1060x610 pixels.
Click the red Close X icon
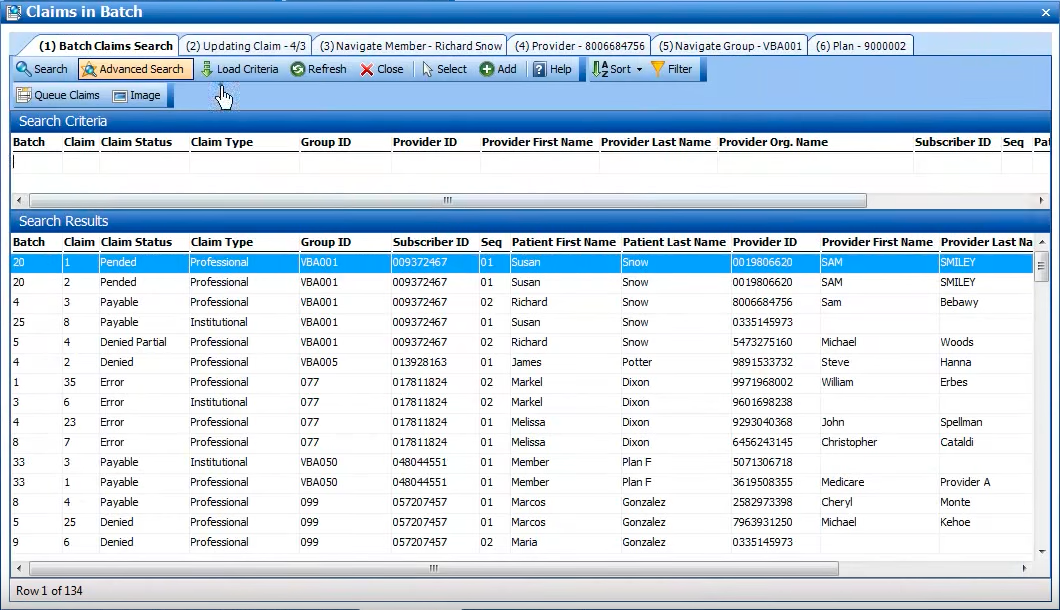(x=366, y=69)
